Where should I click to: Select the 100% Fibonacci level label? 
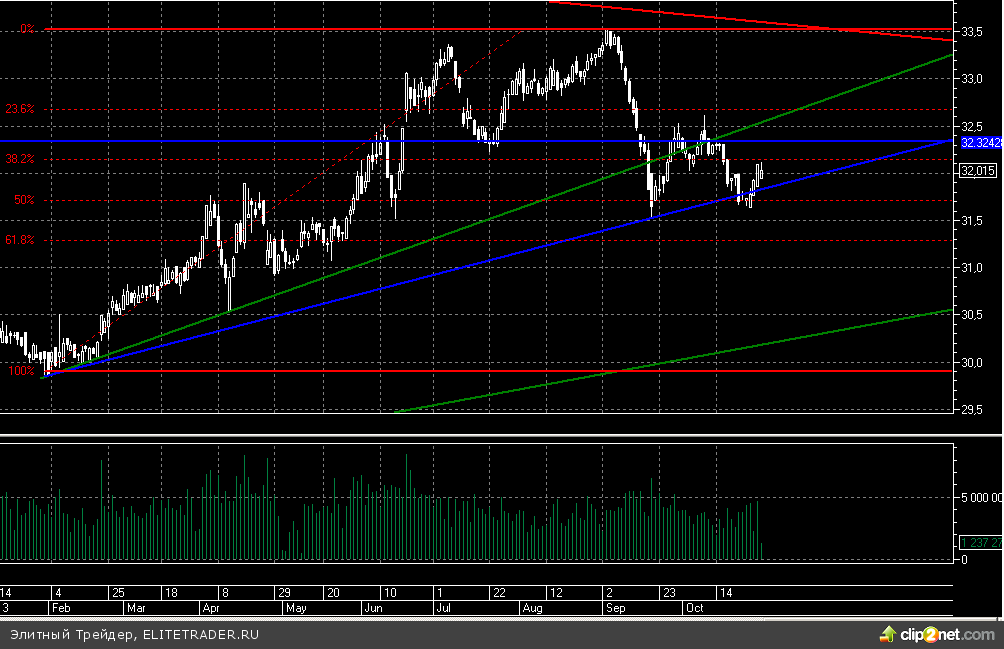(x=21, y=371)
